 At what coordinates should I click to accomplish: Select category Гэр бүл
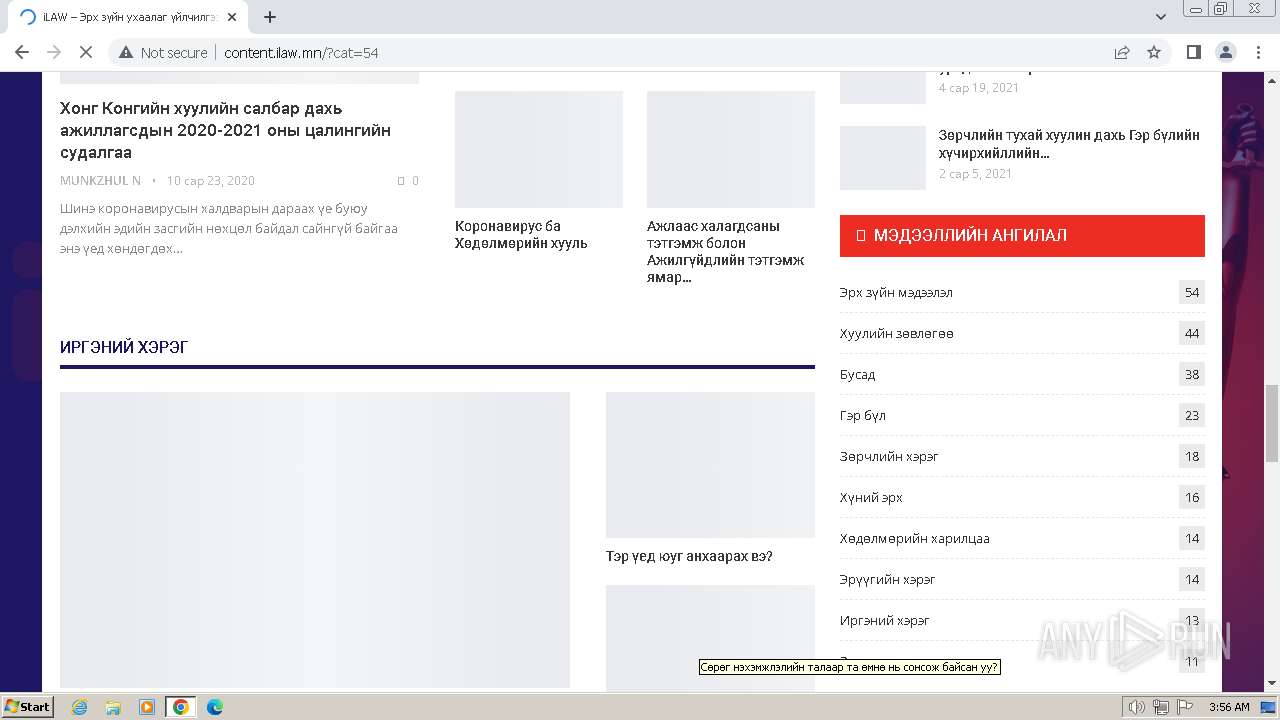pos(863,416)
